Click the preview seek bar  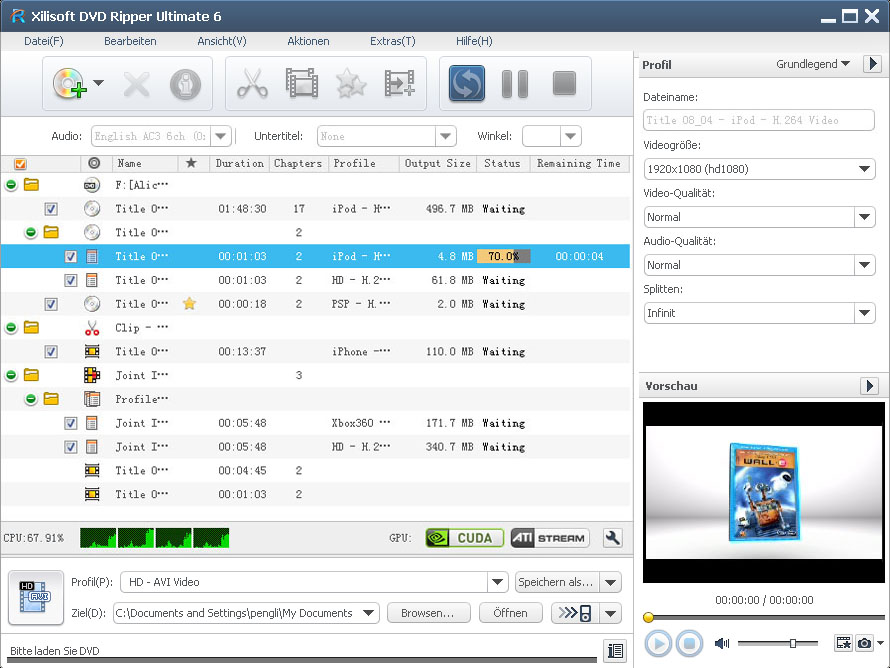click(764, 617)
